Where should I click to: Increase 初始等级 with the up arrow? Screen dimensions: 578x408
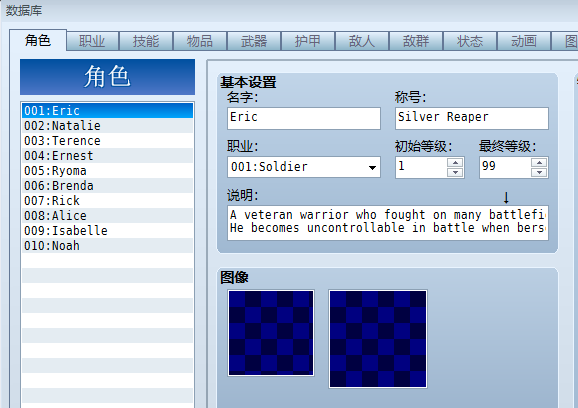pyautogui.click(x=455, y=163)
